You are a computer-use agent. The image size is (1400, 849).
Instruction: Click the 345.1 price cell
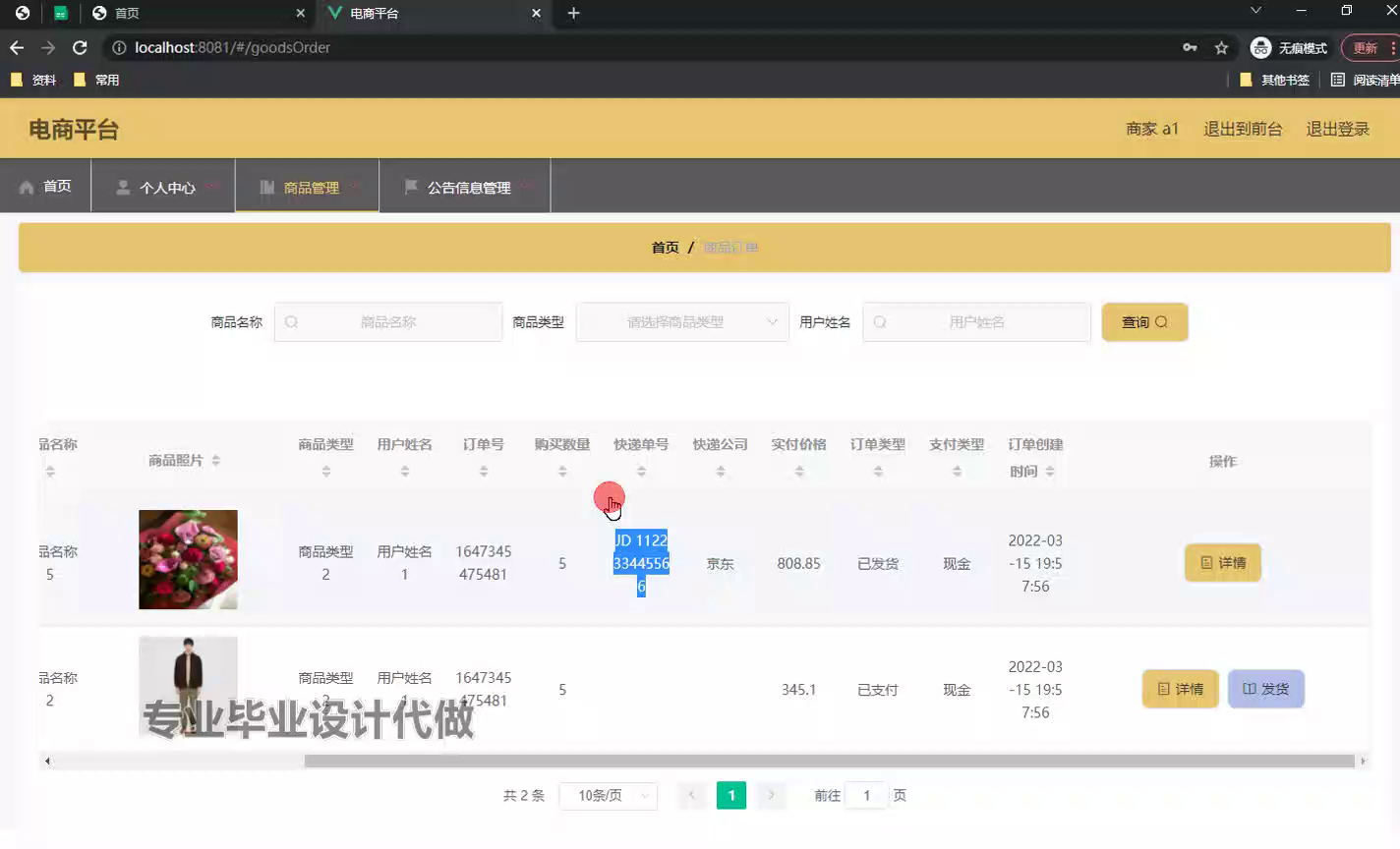tap(798, 690)
